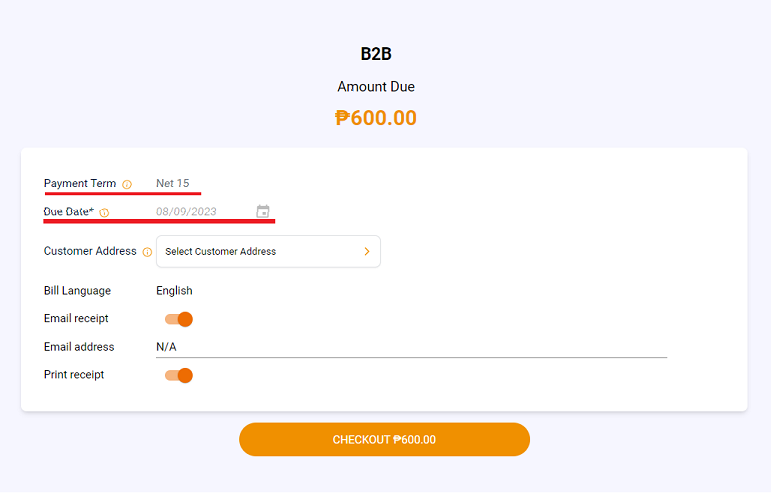Click the Customer Address info icon
Viewport: 771px width, 499px height.
147,252
